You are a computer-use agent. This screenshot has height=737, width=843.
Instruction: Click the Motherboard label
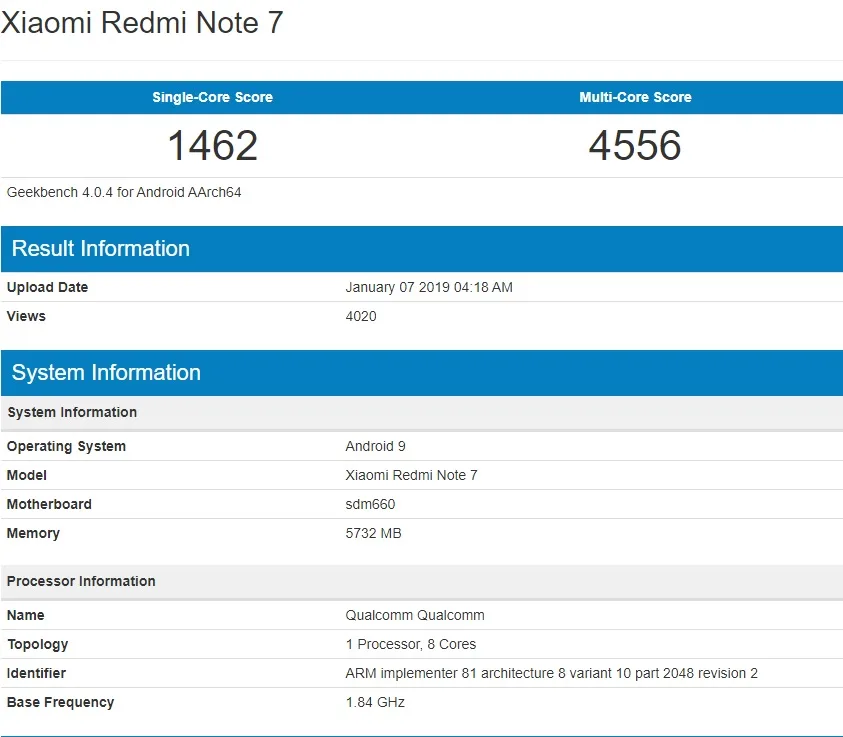[49, 504]
